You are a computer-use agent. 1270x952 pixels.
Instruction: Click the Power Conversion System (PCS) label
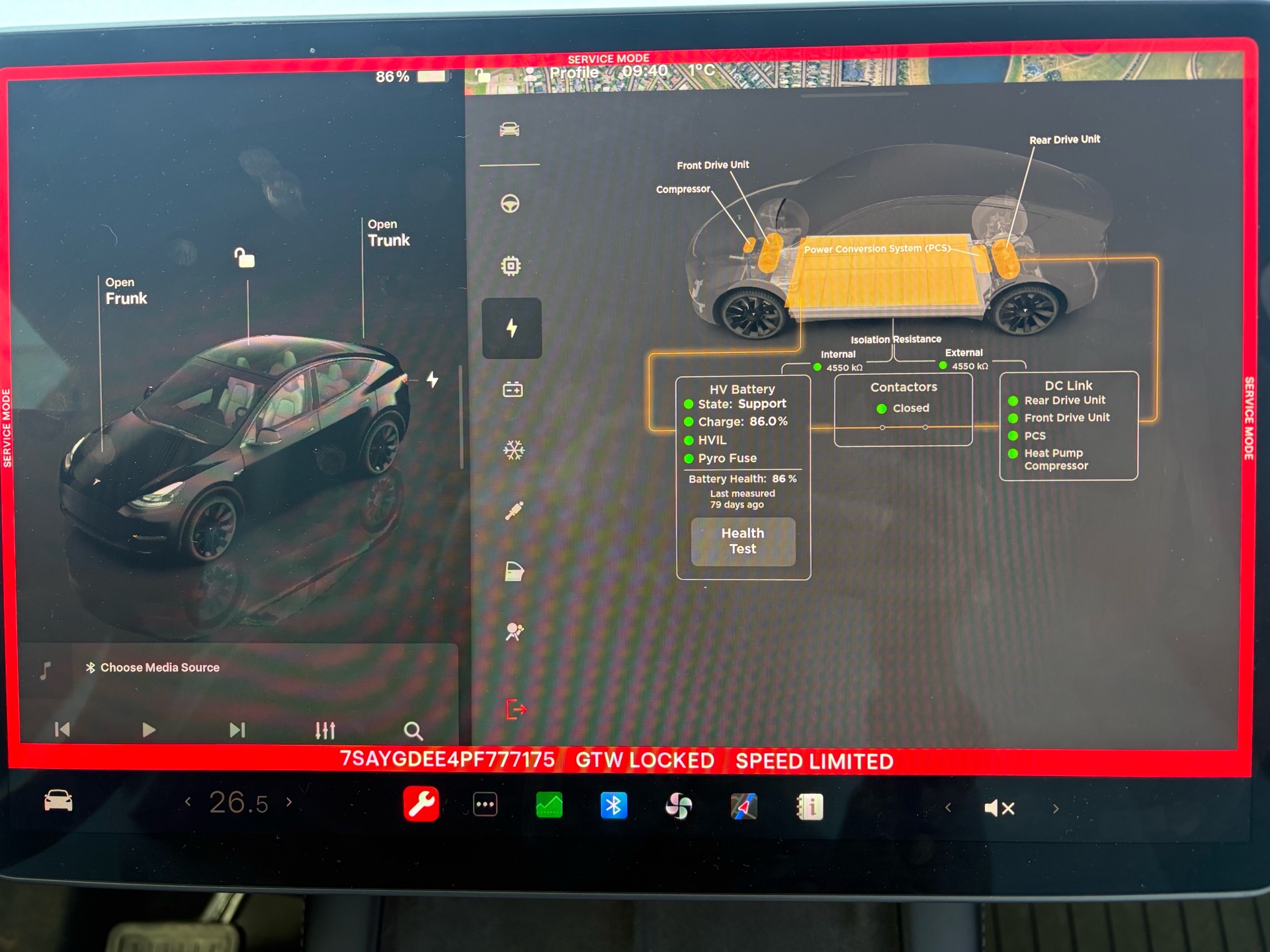tap(877, 249)
